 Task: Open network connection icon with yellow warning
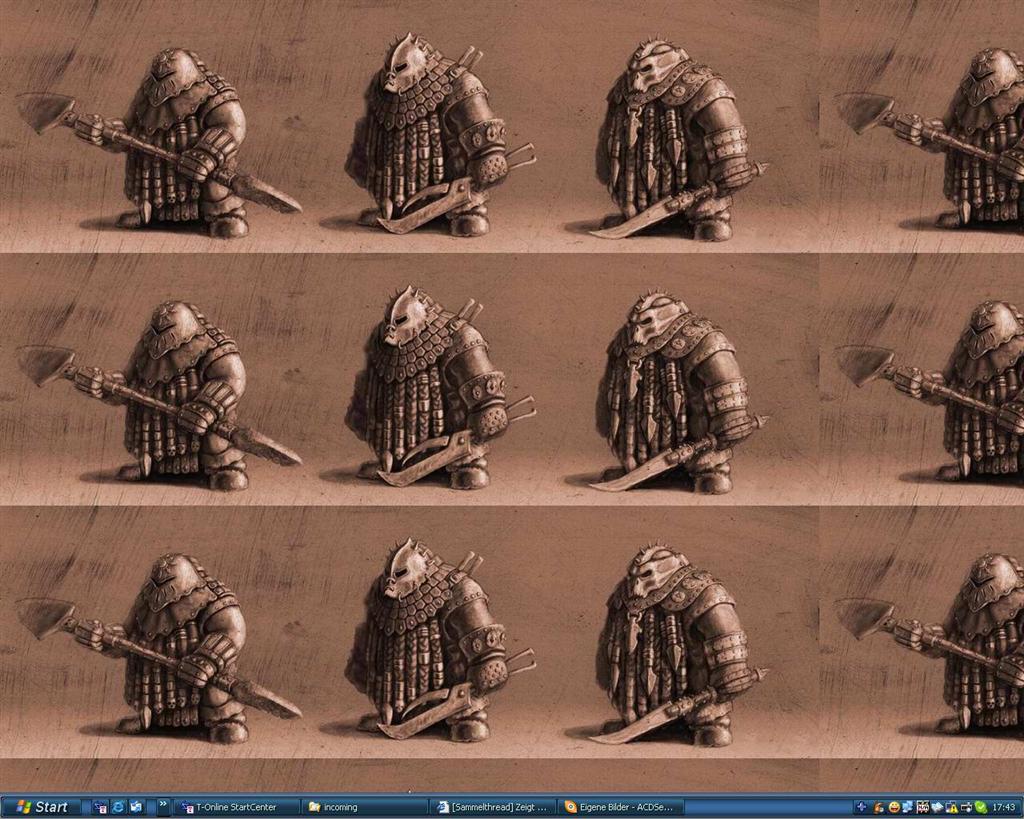pos(952,807)
